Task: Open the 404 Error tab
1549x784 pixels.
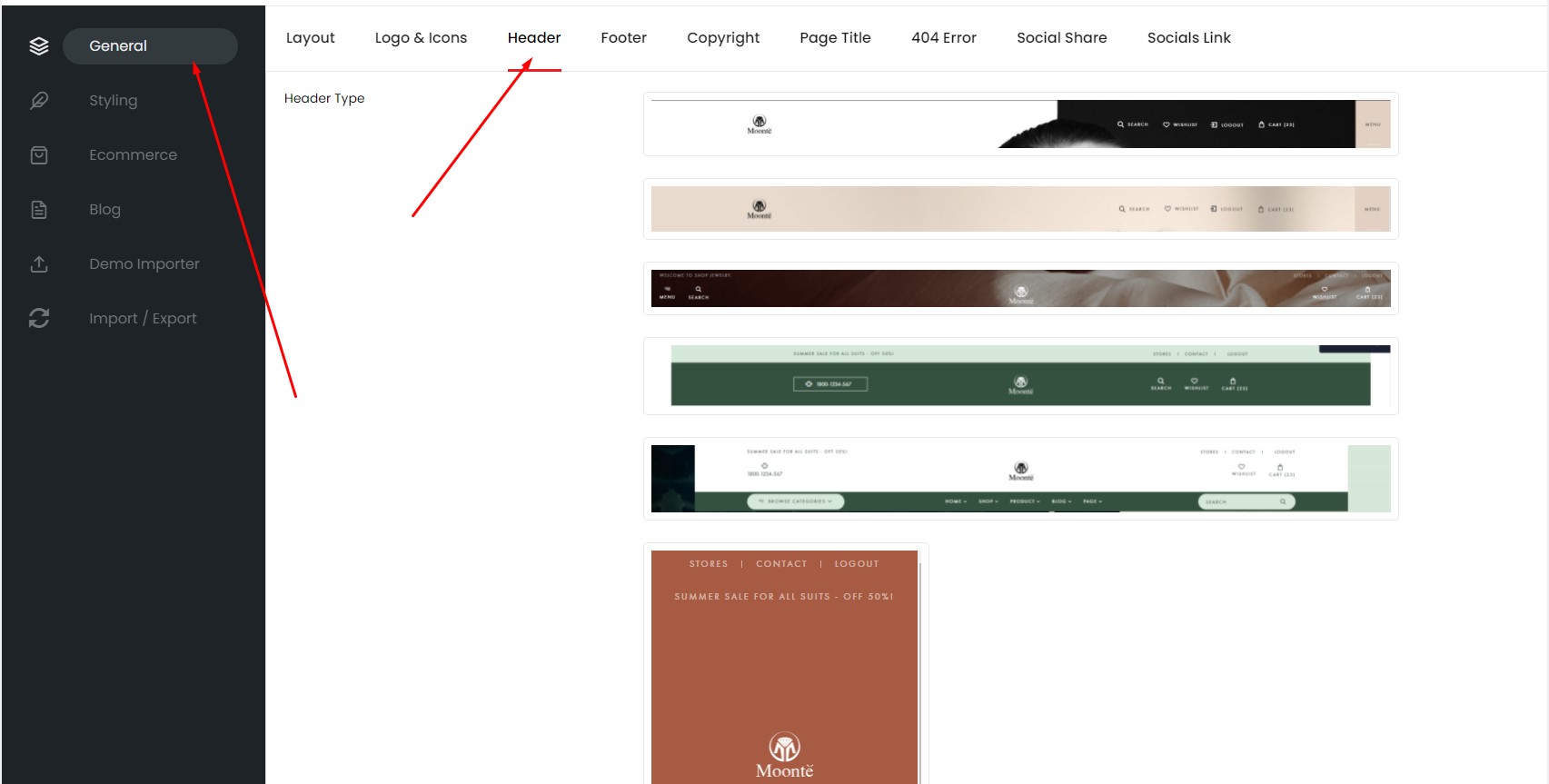Action: tap(944, 38)
